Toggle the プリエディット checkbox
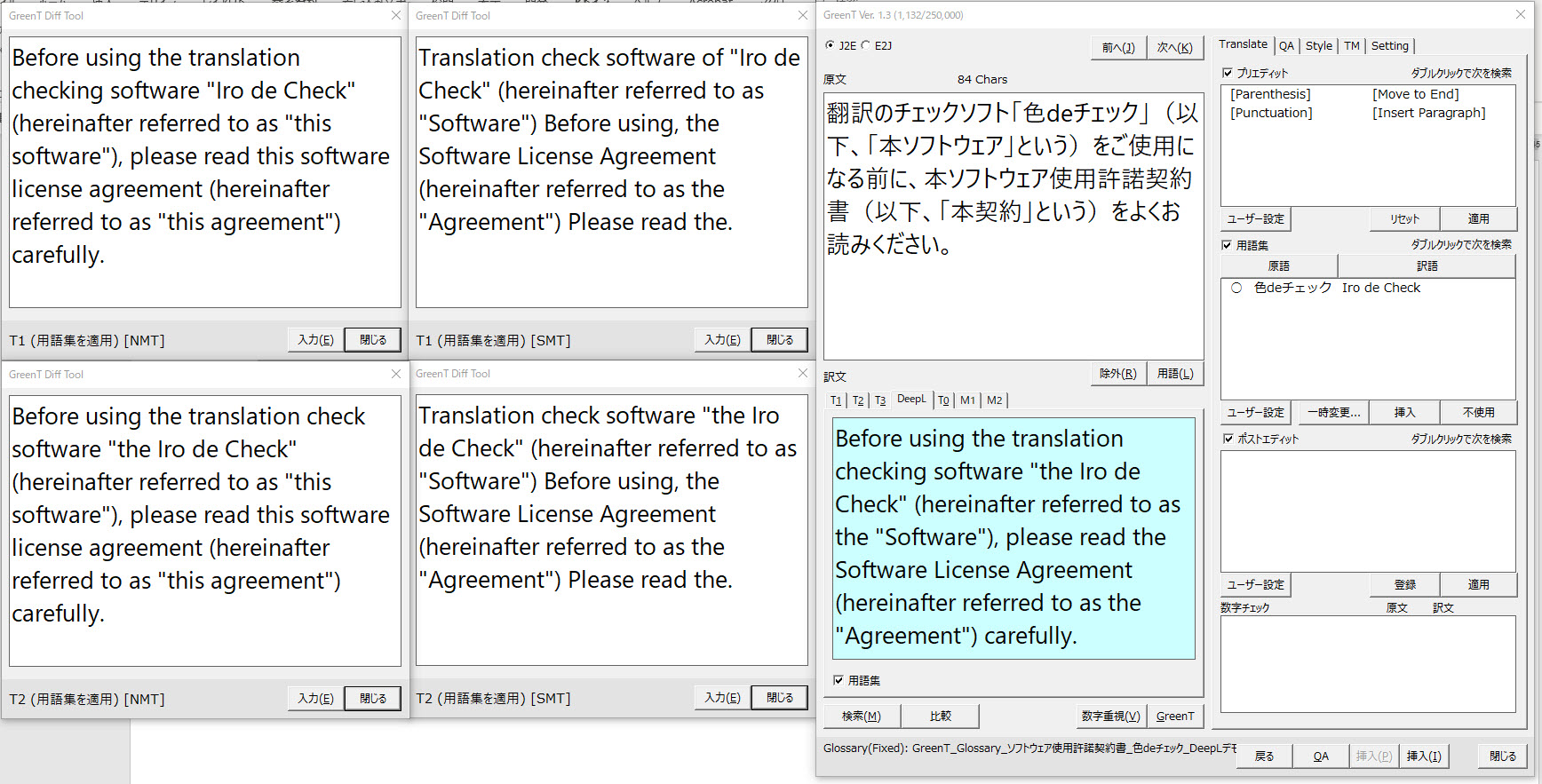Image resolution: width=1542 pixels, height=784 pixels. coord(1228,73)
